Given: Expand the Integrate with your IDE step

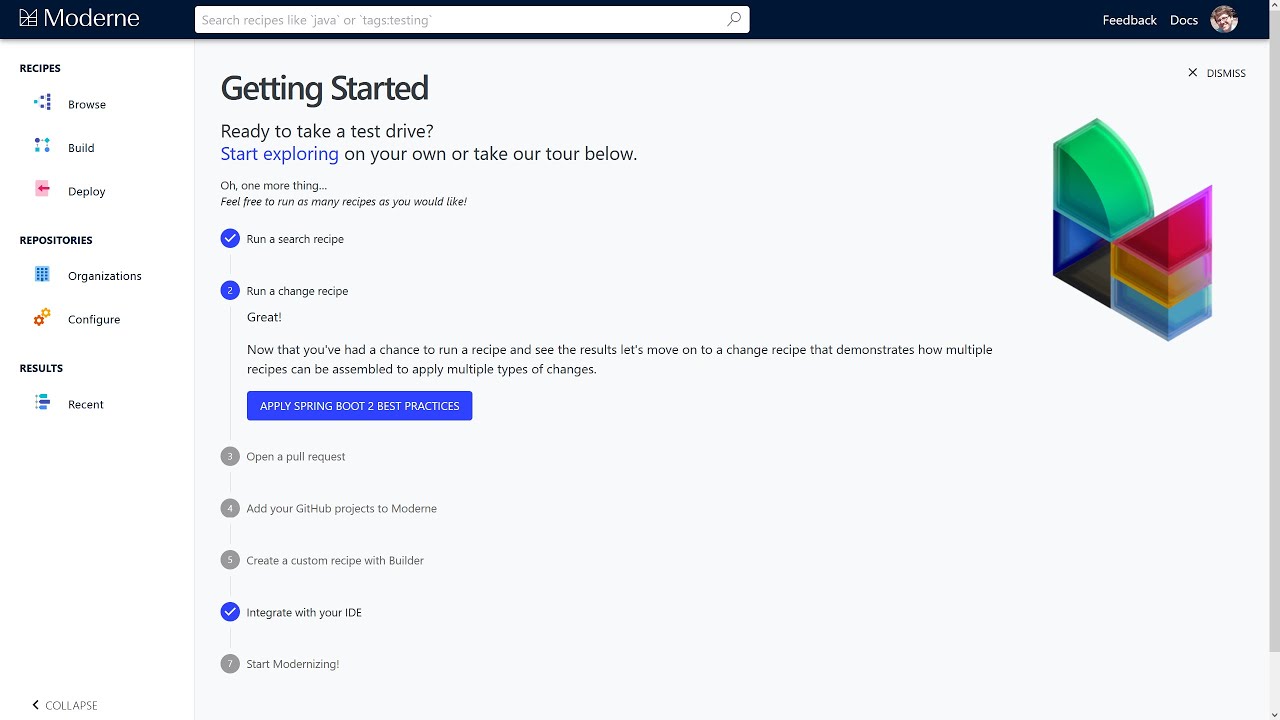Looking at the screenshot, I should pyautogui.click(x=304, y=613).
